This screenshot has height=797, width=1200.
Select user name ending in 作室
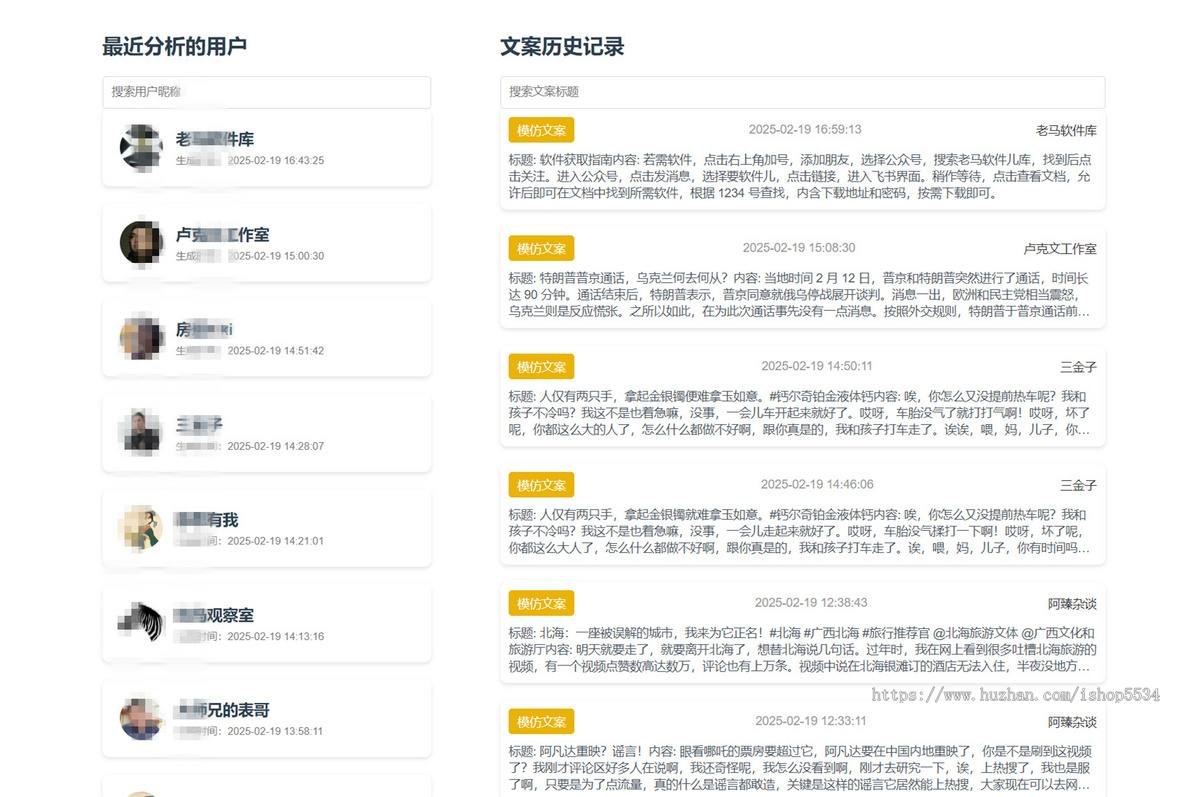click(222, 235)
